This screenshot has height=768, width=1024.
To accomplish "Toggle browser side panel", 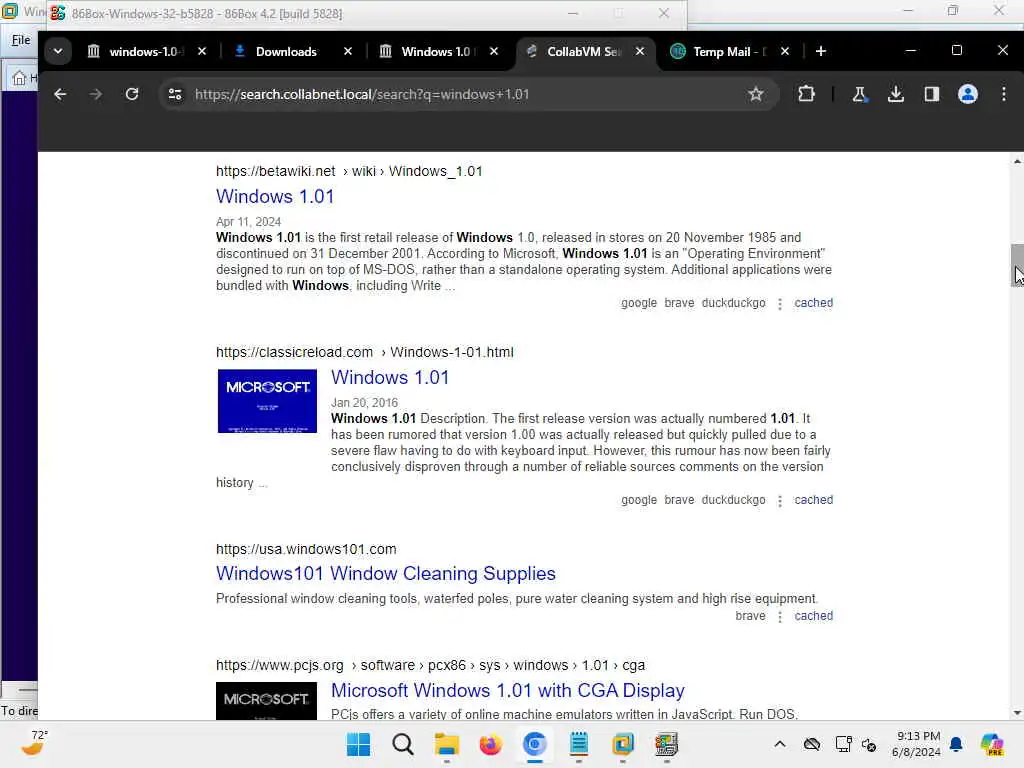I will [932, 94].
